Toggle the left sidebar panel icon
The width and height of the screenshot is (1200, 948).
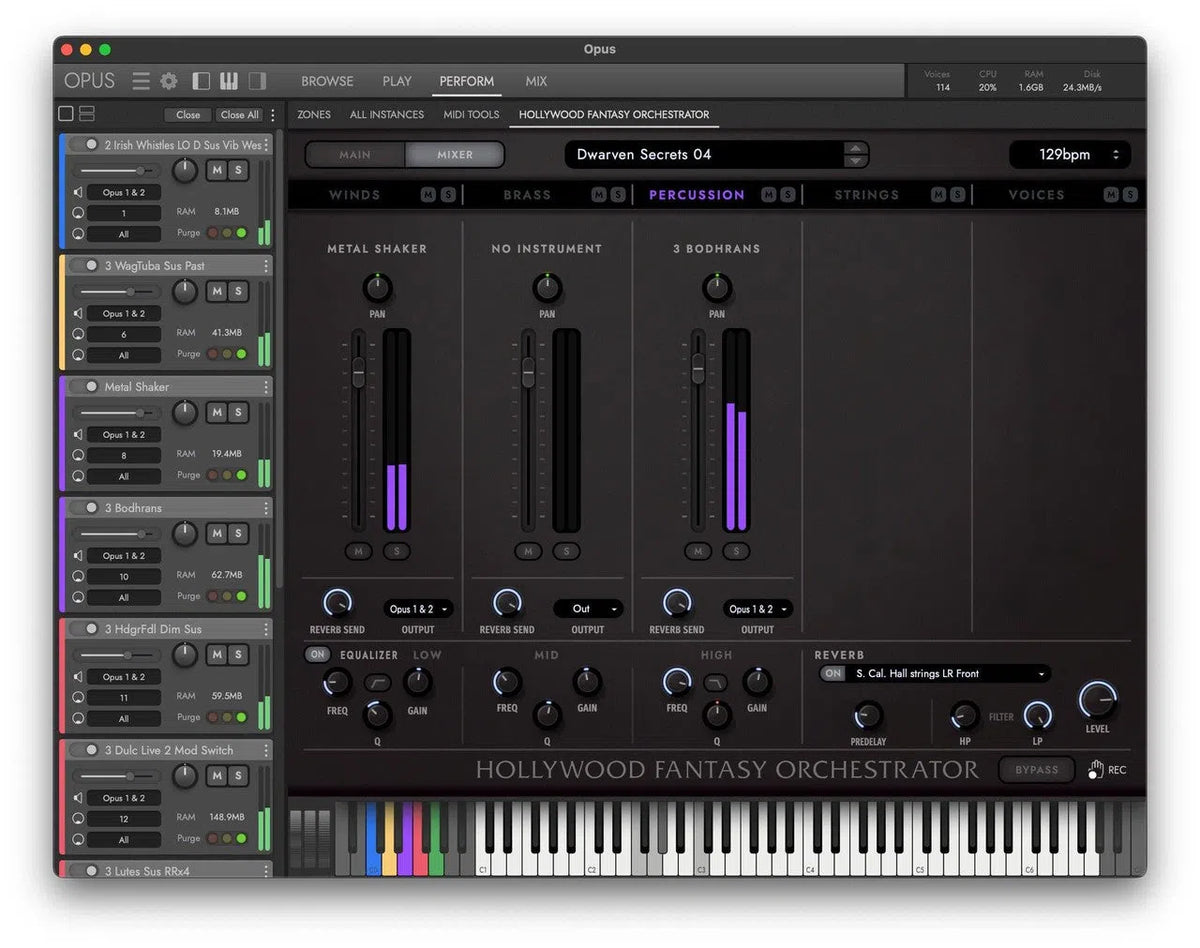click(x=201, y=81)
